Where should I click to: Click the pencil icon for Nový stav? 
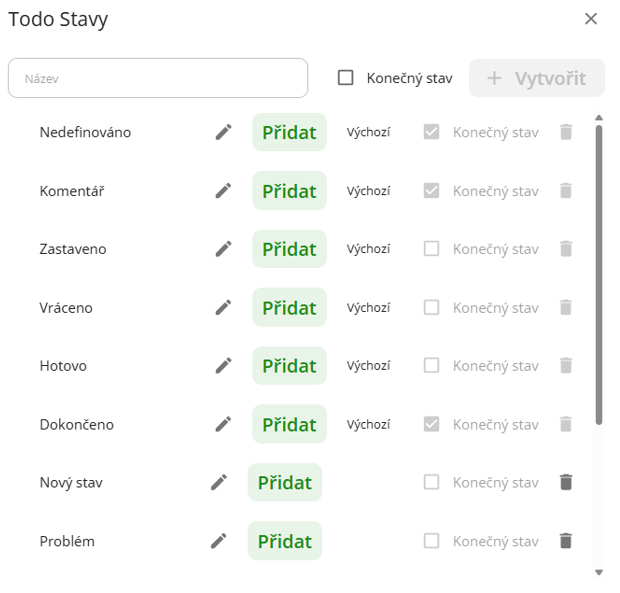tap(219, 483)
